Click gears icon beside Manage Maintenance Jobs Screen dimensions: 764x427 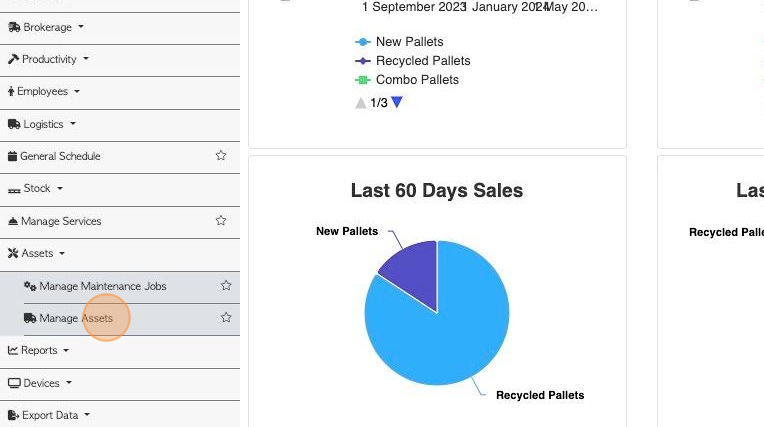[x=30, y=286]
